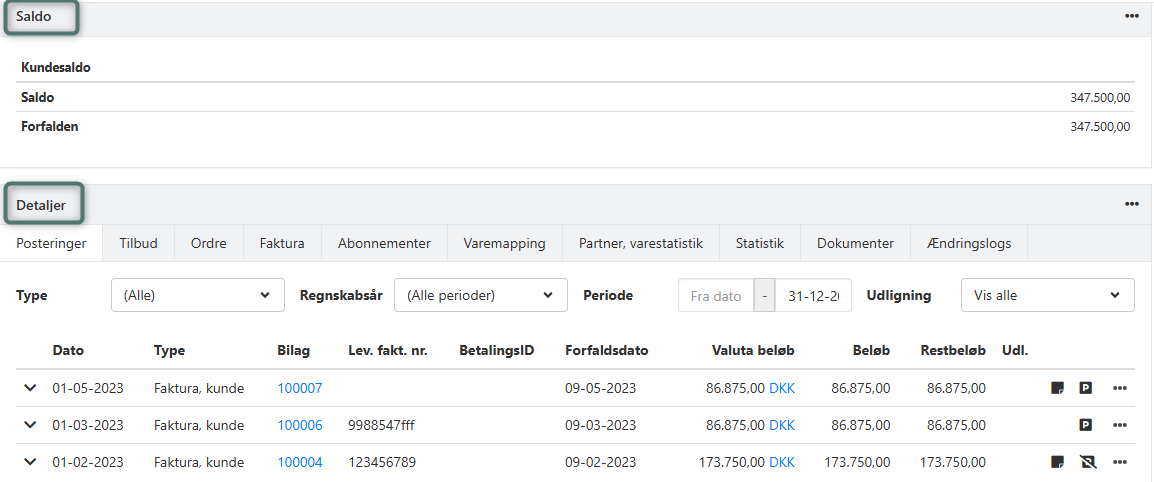Viewport: 1154px width, 482px height.
Task: Click the Bilag column header
Action: pyautogui.click(x=294, y=351)
